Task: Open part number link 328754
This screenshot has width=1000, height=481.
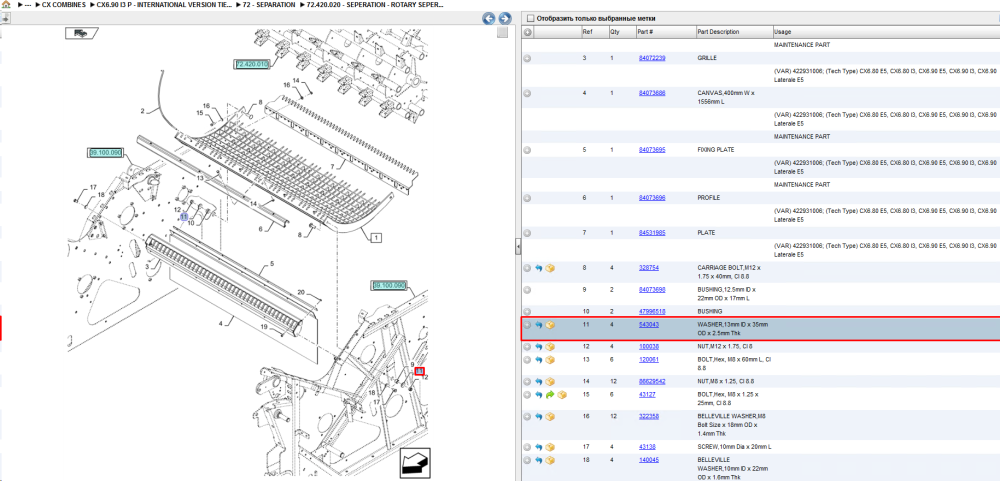Action: [x=649, y=268]
